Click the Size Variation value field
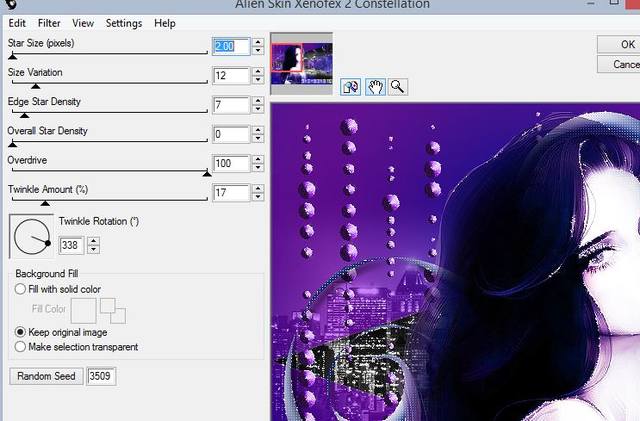Viewport: 640px width, 421px height. tap(231, 76)
